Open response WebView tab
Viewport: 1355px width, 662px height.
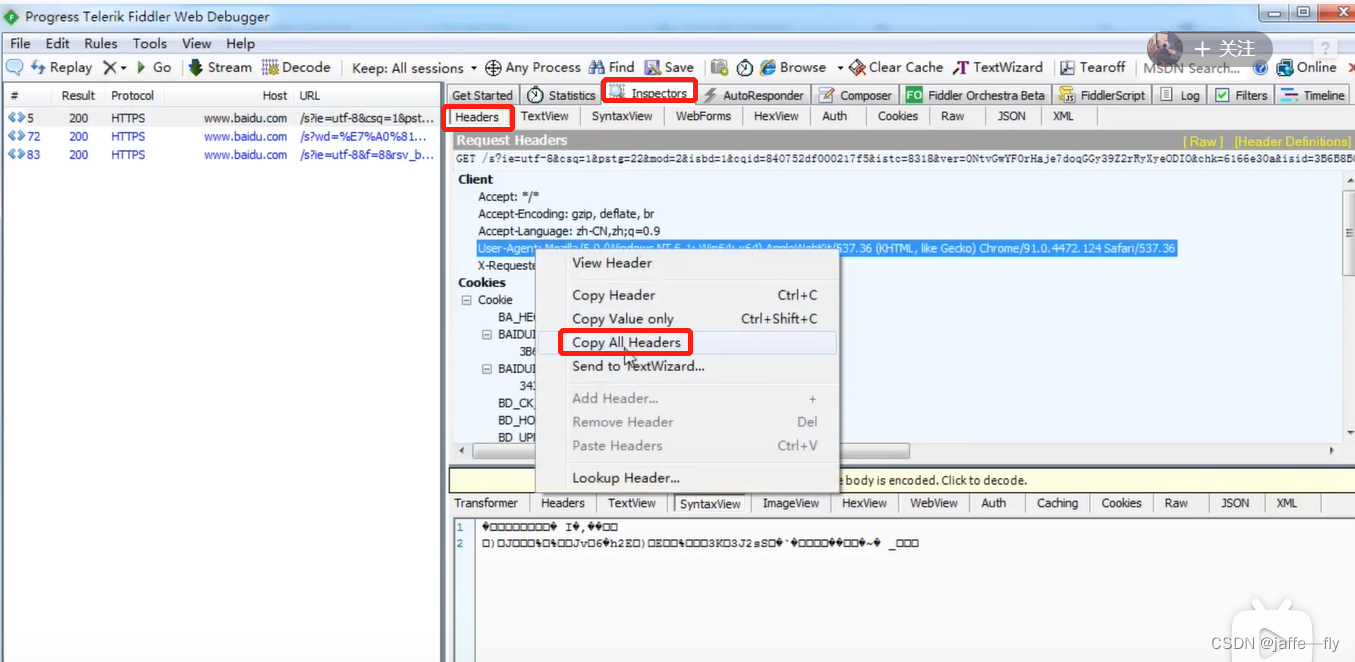(x=934, y=503)
